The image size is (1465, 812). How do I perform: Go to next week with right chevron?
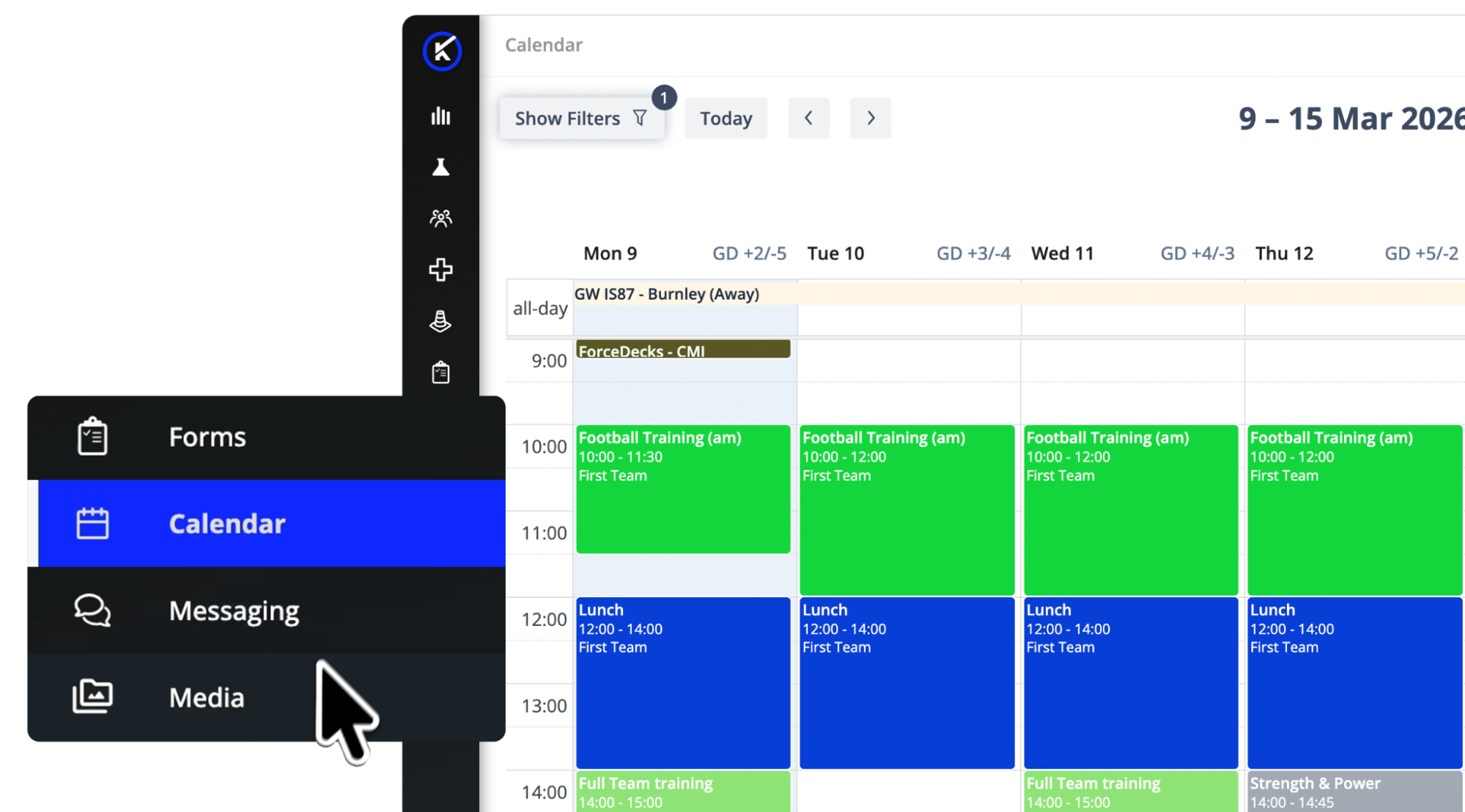pyautogui.click(x=870, y=118)
